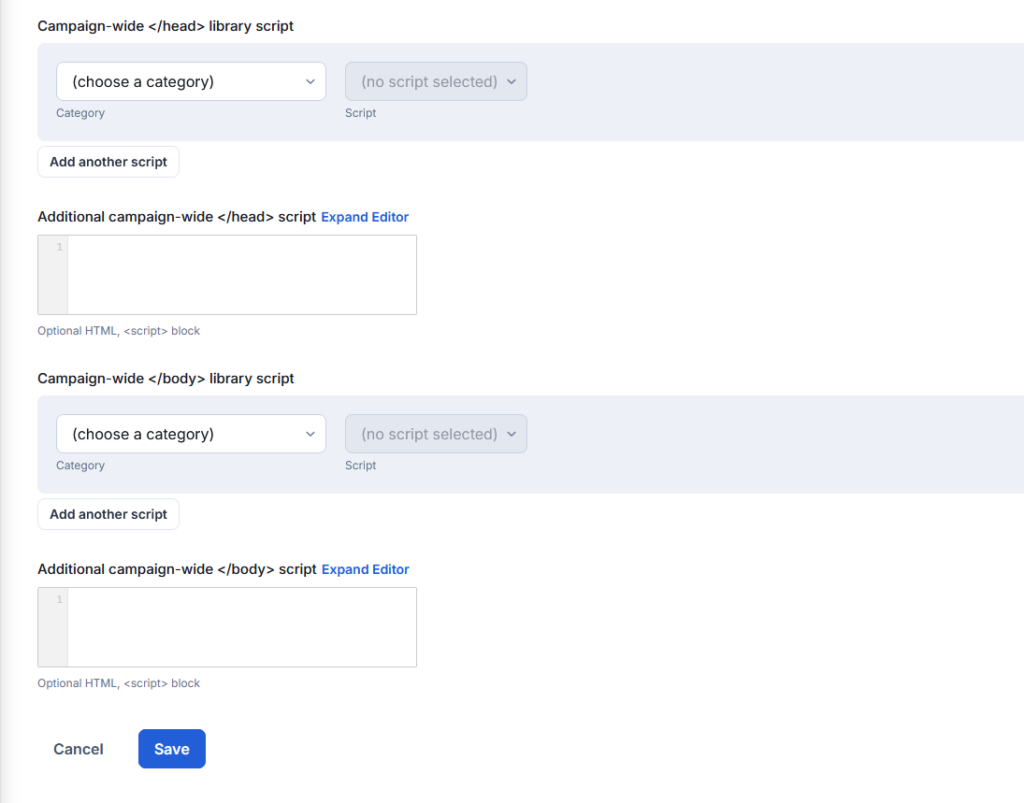This screenshot has height=803, width=1024.
Task: Click the Script label under </body> library
Action: [x=360, y=465]
